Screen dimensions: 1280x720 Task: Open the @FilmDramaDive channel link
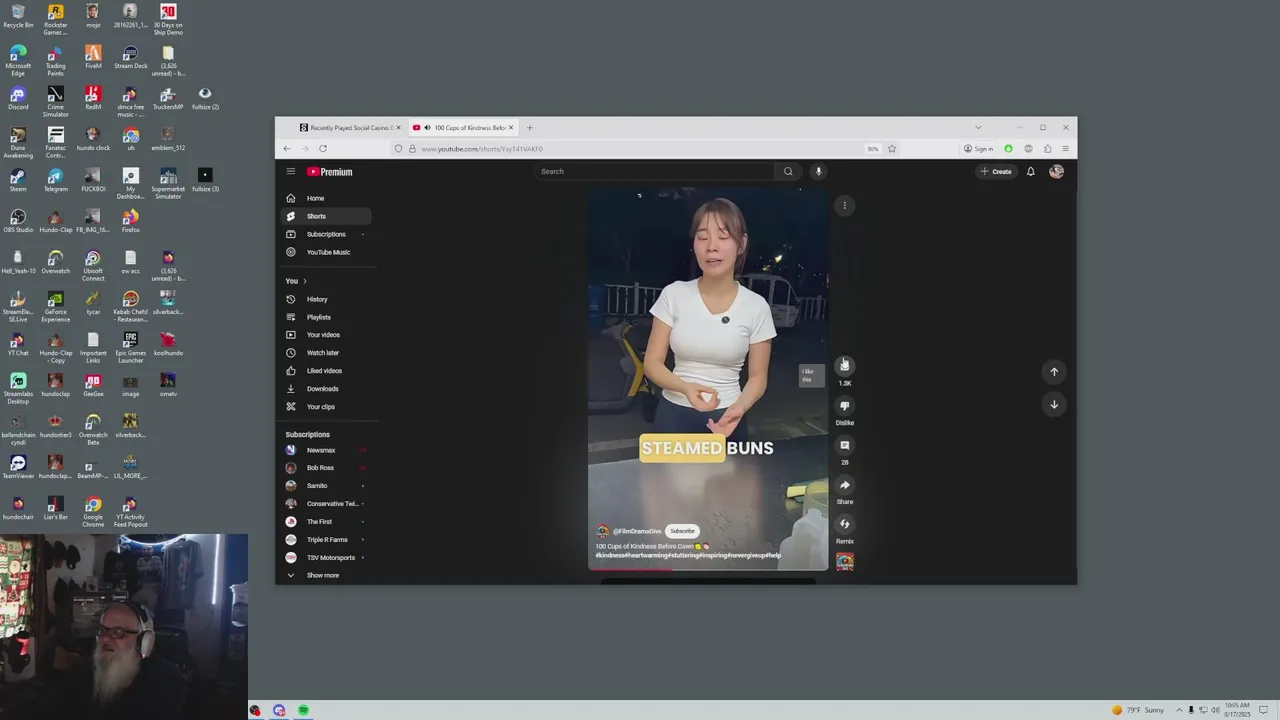coord(637,531)
